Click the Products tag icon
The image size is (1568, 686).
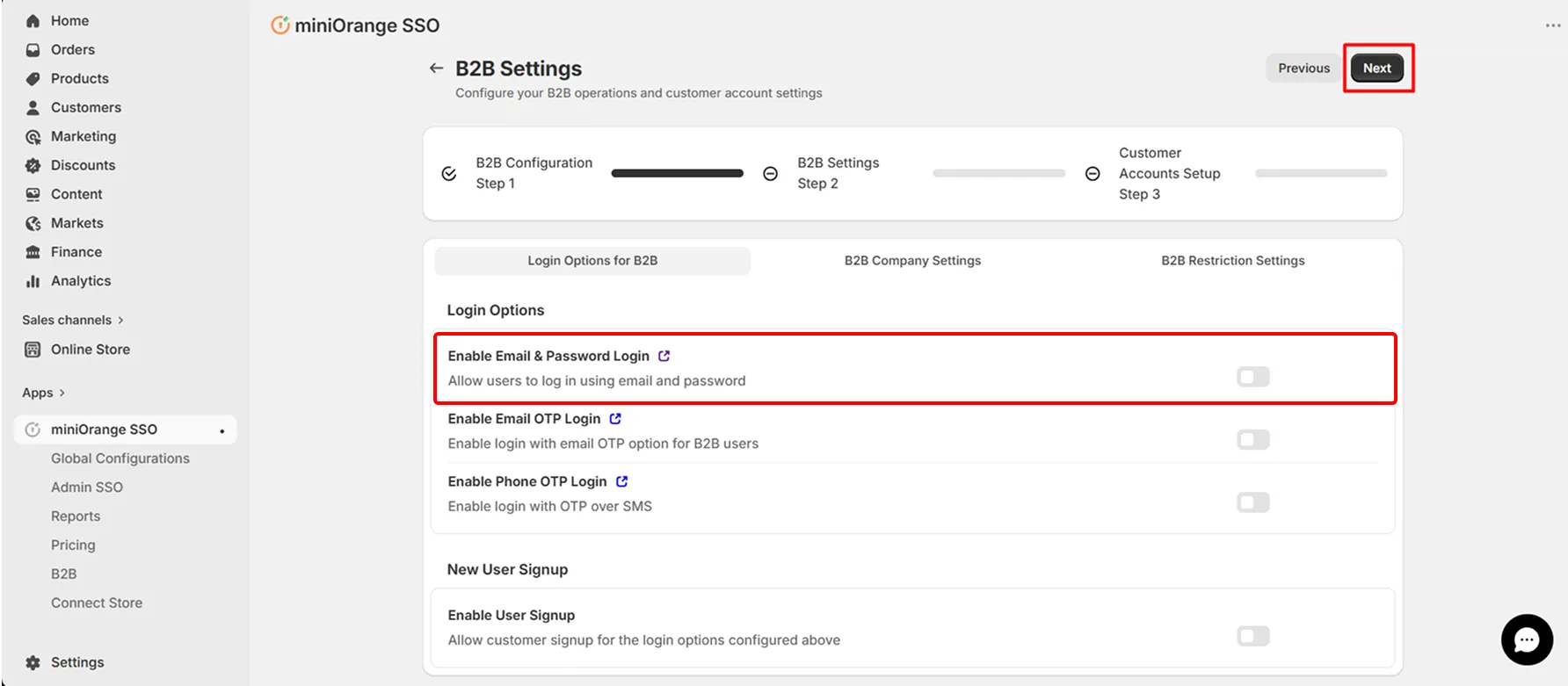point(33,79)
